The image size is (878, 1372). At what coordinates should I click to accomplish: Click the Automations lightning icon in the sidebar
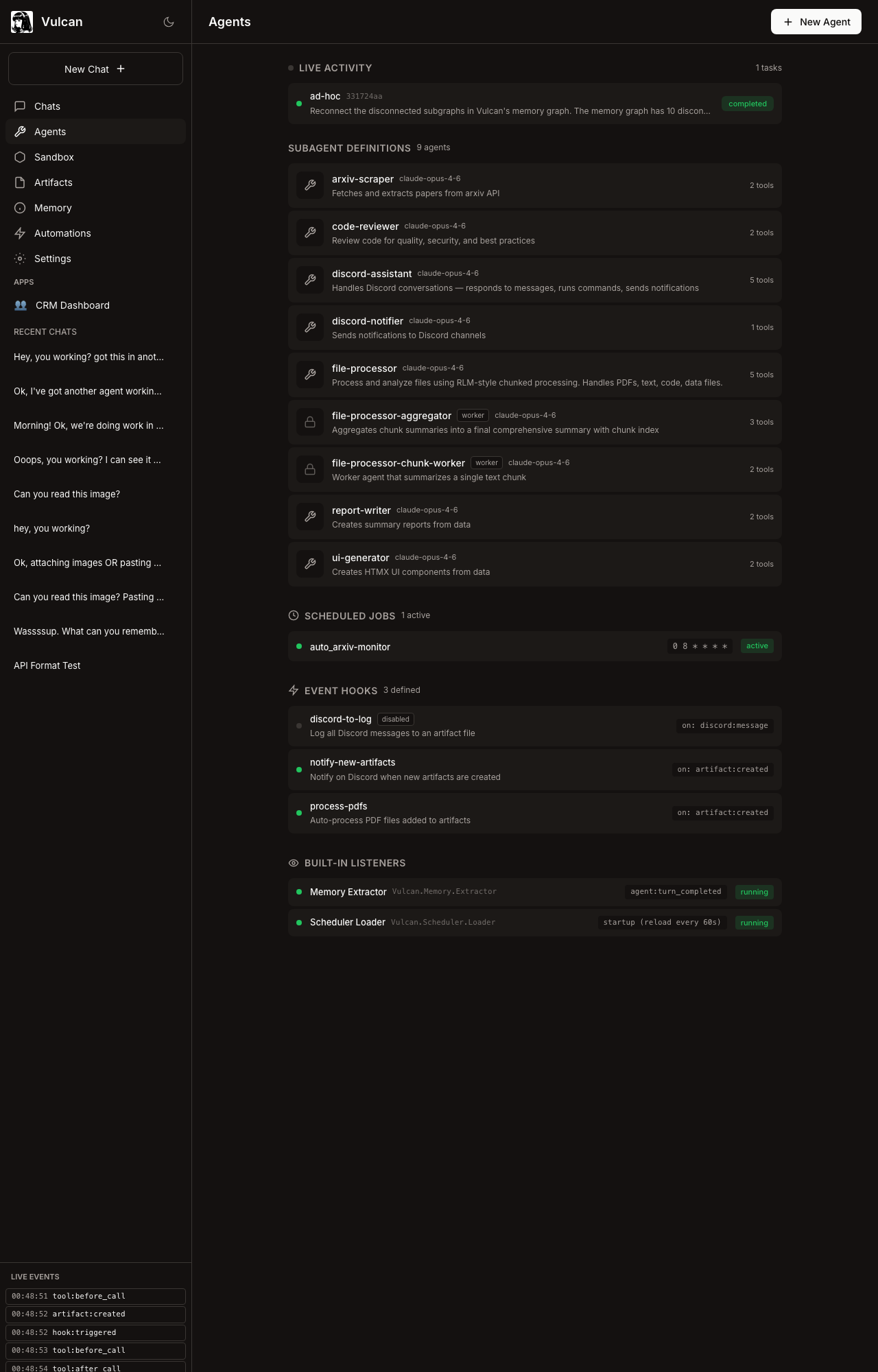click(20, 233)
